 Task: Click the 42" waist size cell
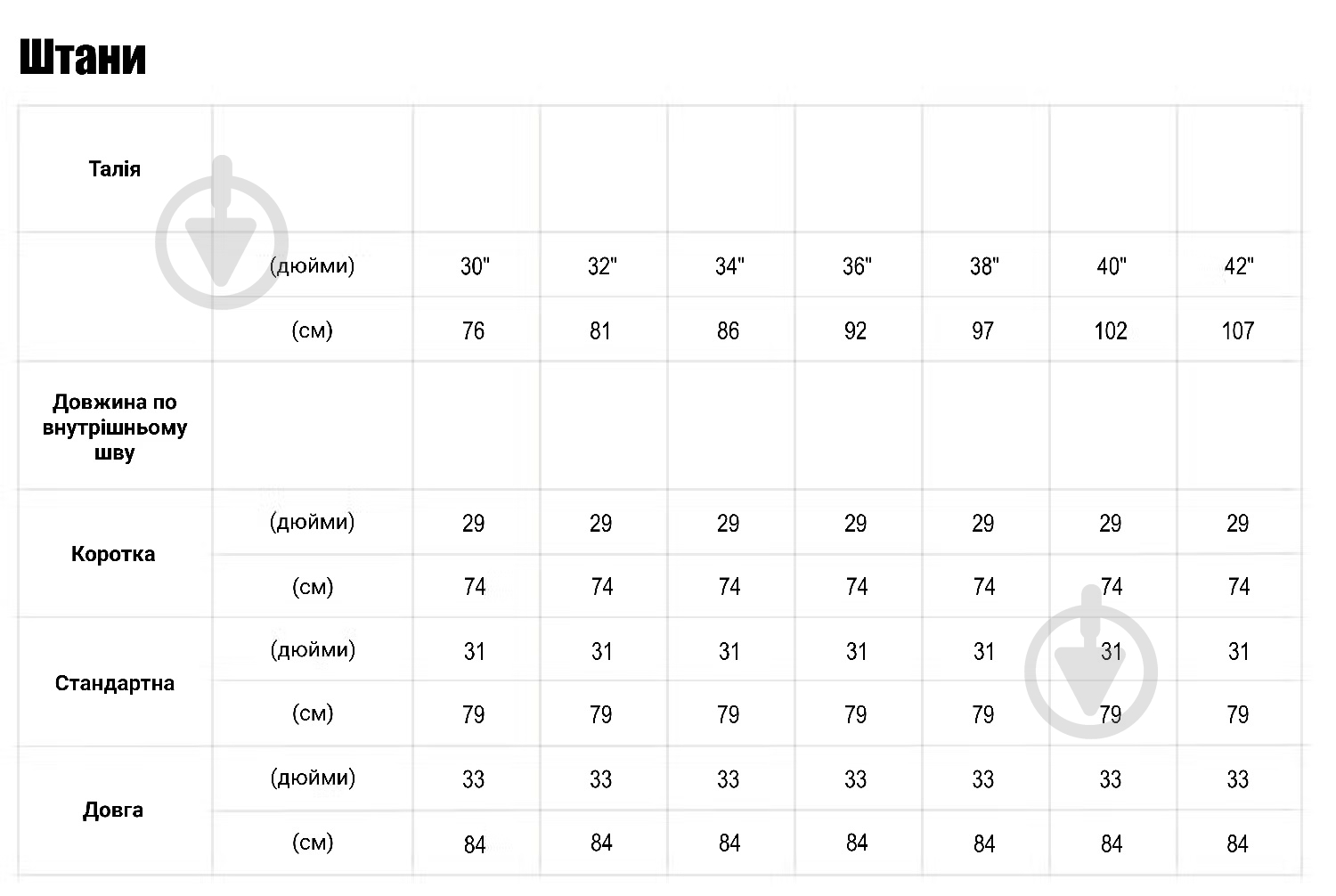coord(1239,266)
